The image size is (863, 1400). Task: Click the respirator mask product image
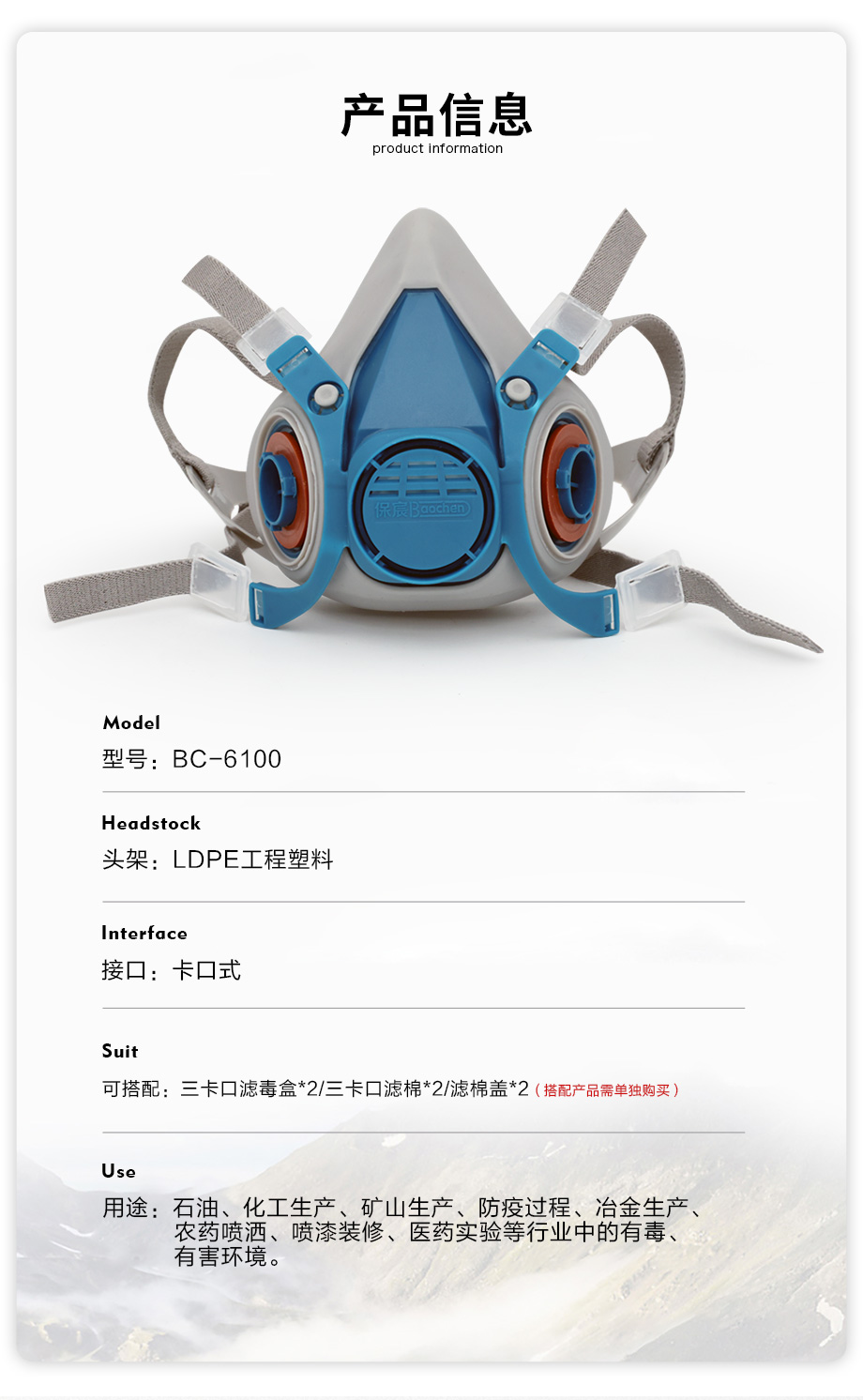click(x=432, y=429)
